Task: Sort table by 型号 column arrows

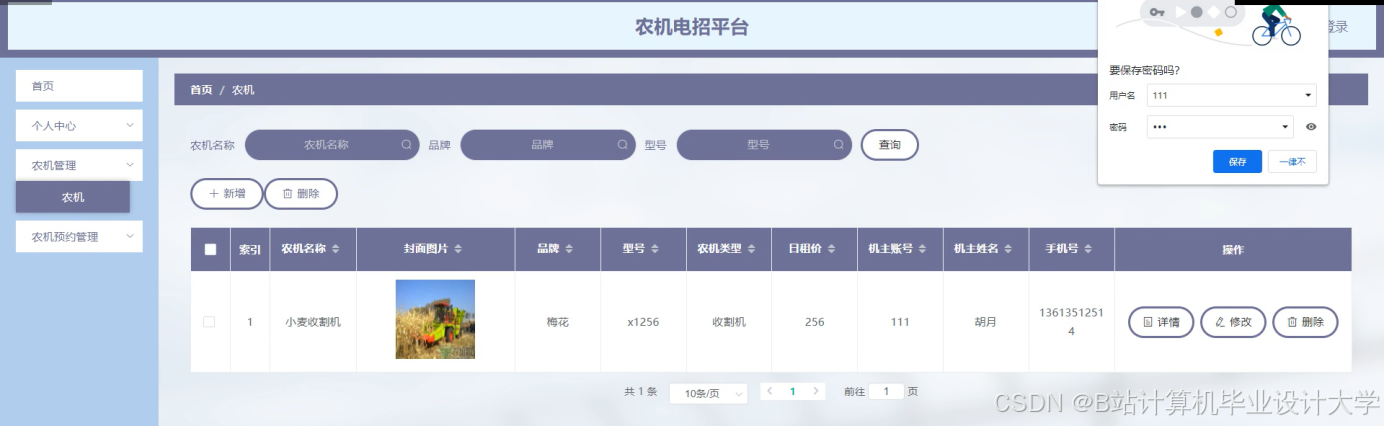Action: [655, 249]
